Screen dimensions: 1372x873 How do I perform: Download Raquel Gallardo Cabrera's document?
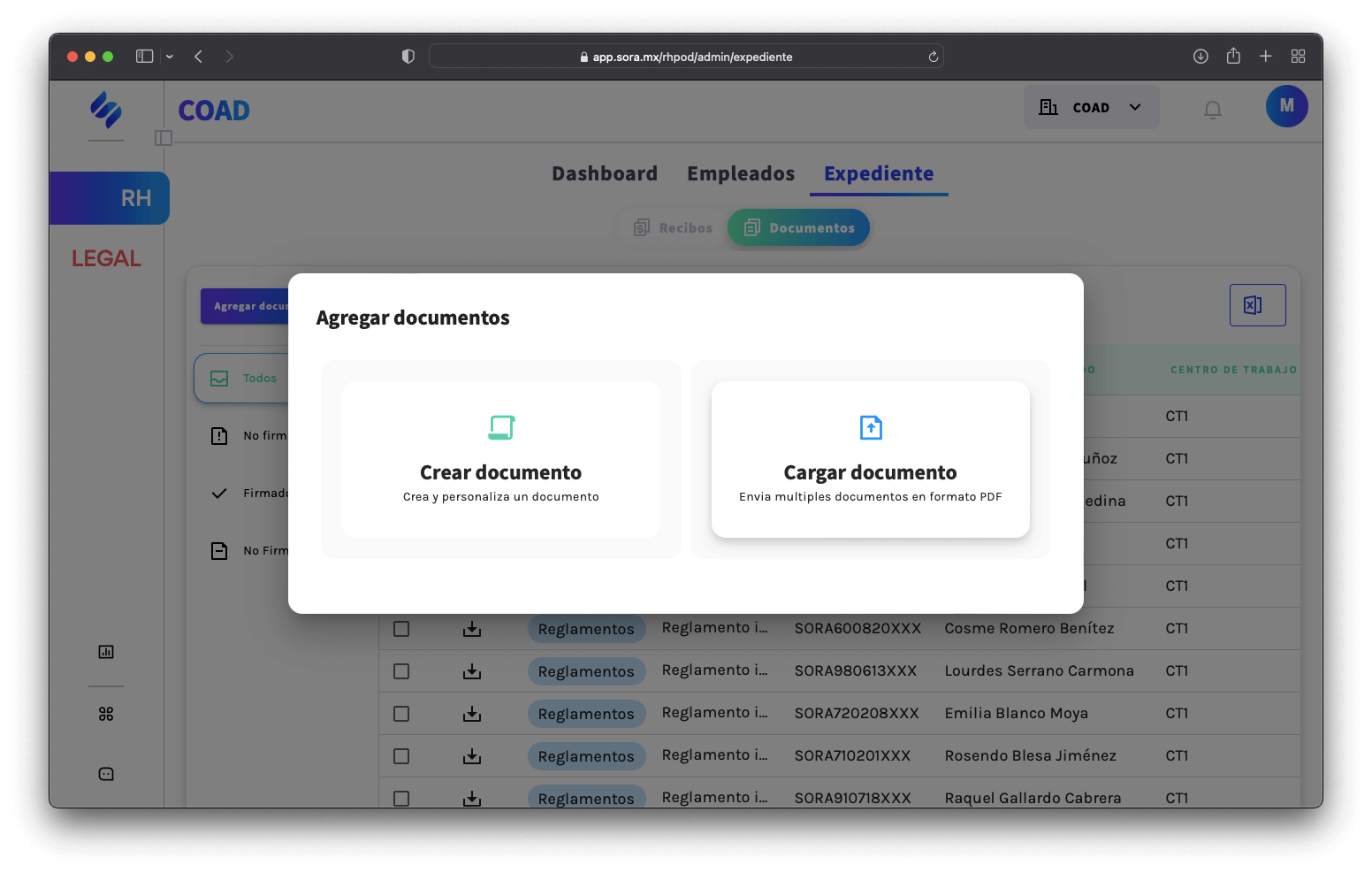click(x=472, y=798)
